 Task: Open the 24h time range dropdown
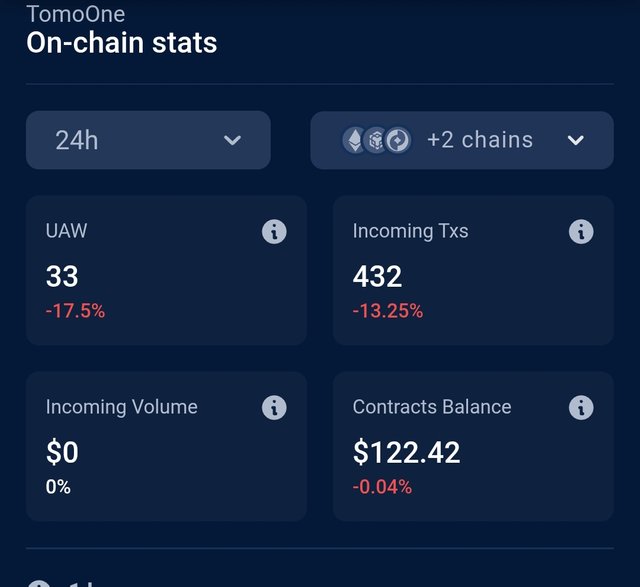click(x=148, y=140)
